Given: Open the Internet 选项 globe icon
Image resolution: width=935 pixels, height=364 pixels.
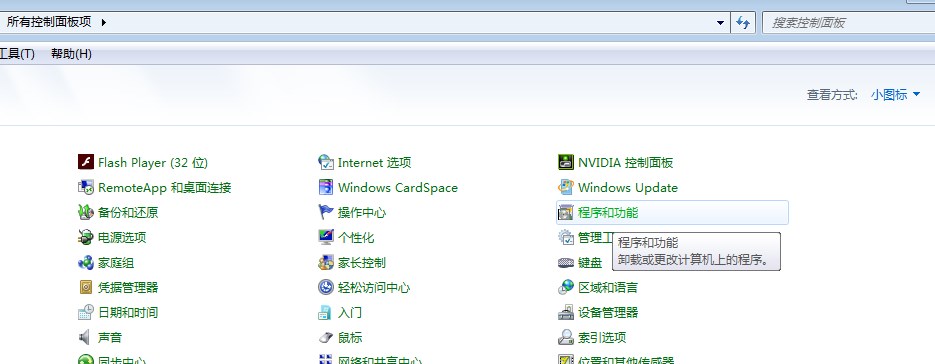Looking at the screenshot, I should click(x=326, y=162).
